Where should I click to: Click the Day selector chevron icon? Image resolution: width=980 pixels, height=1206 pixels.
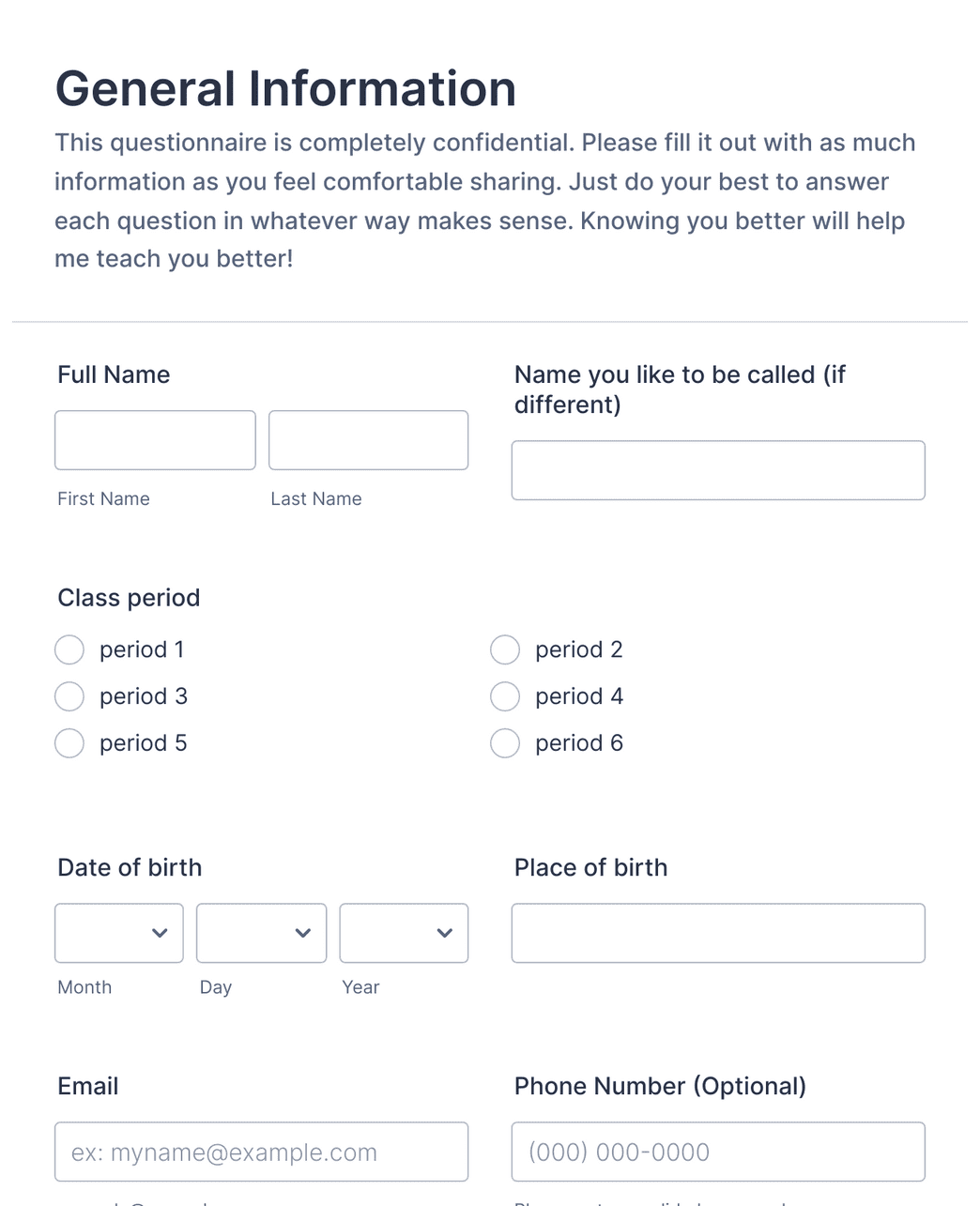[x=302, y=933]
